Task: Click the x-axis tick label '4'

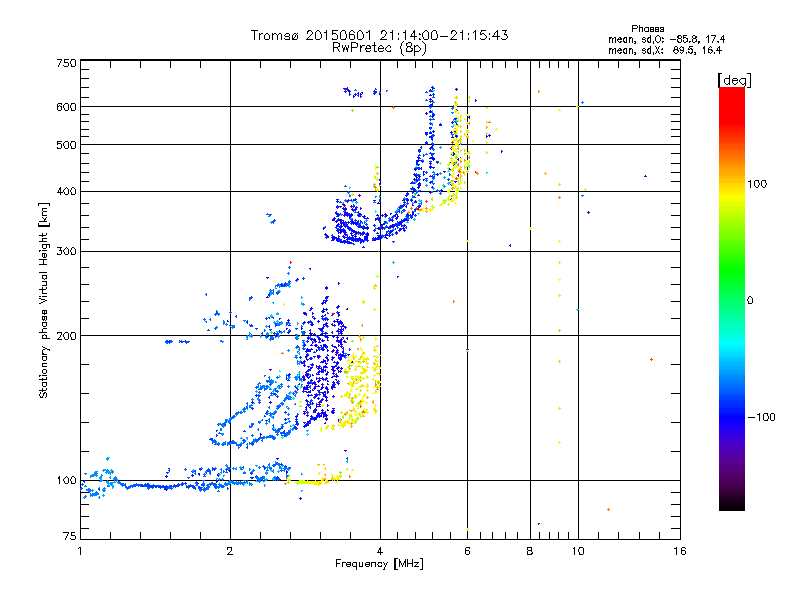Action: point(380,551)
